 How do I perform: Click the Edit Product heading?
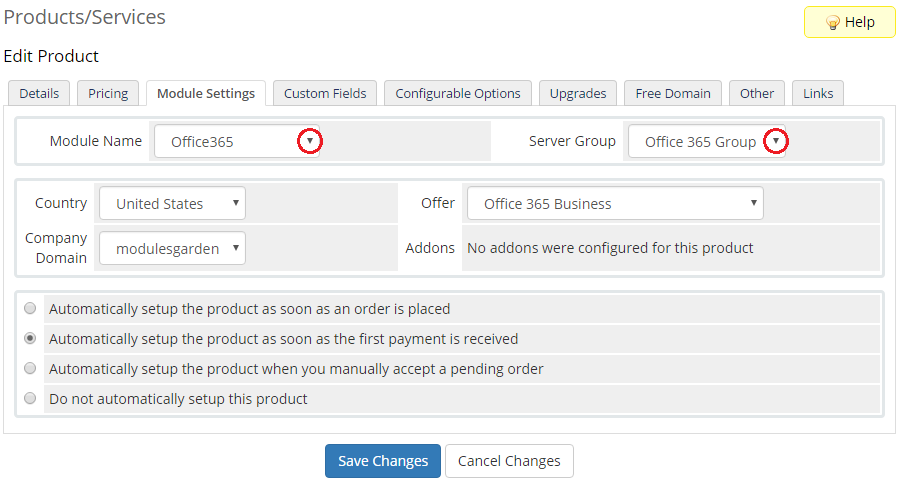tap(51, 56)
